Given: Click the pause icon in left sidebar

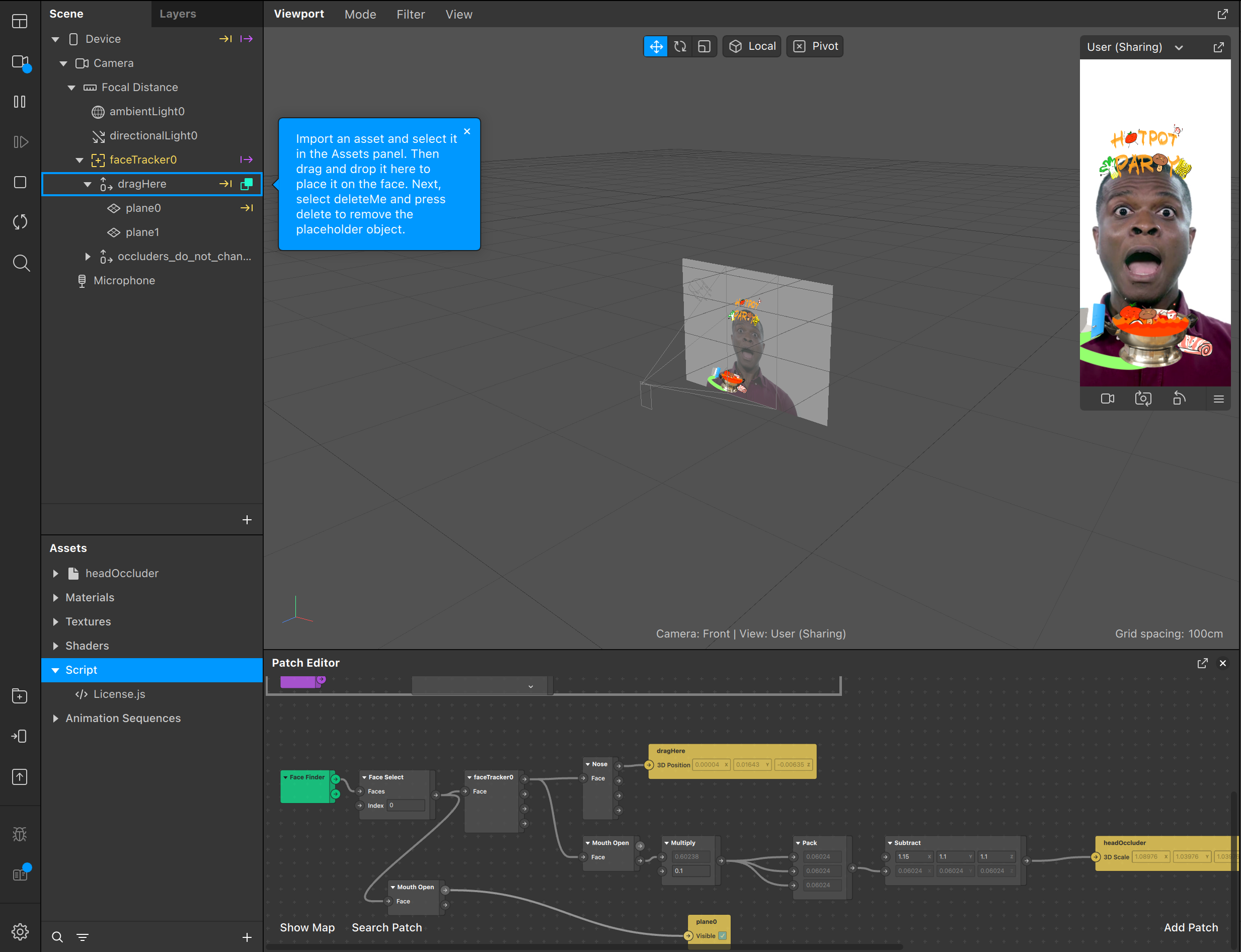Looking at the screenshot, I should click(x=20, y=102).
